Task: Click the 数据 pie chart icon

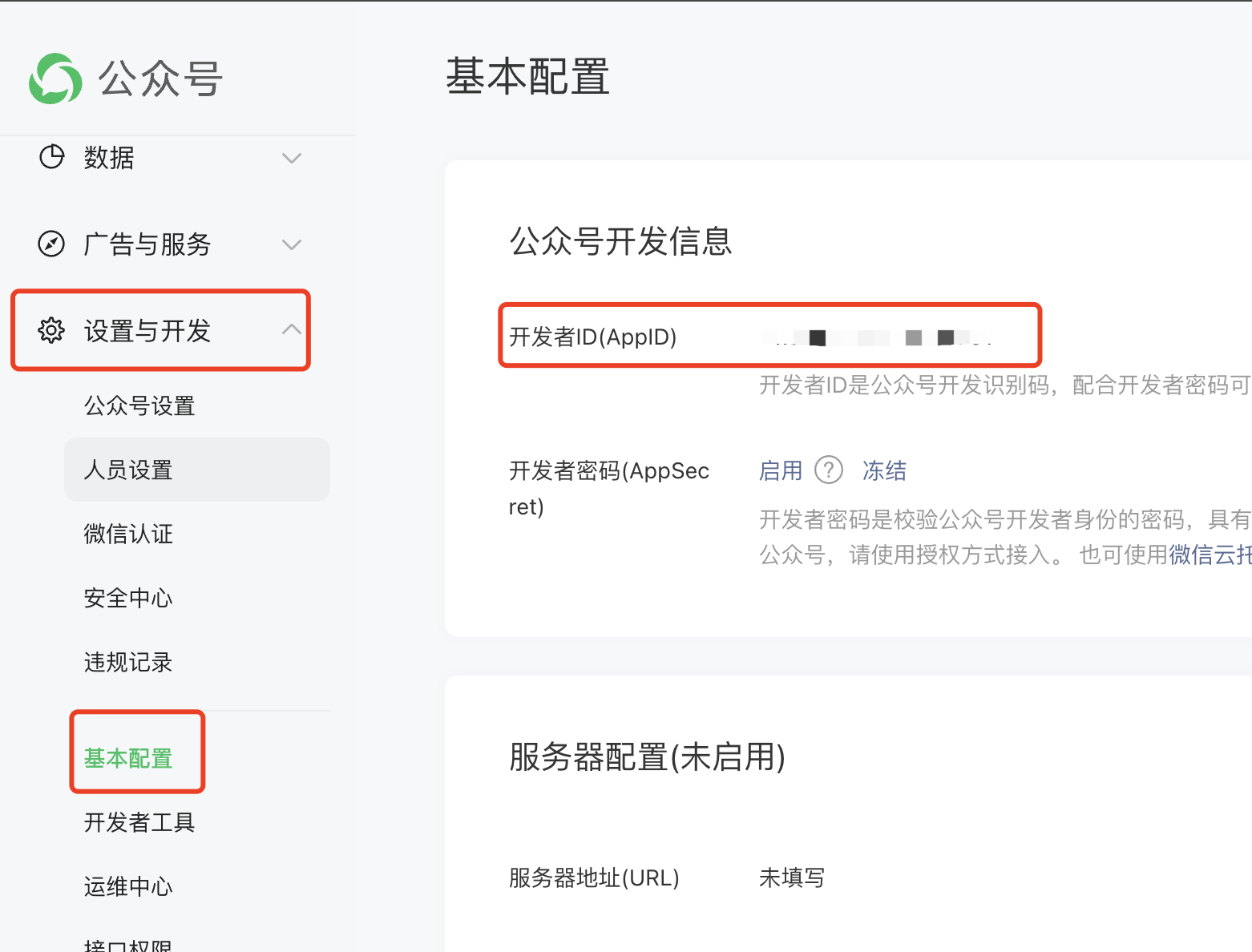Action: click(x=52, y=157)
